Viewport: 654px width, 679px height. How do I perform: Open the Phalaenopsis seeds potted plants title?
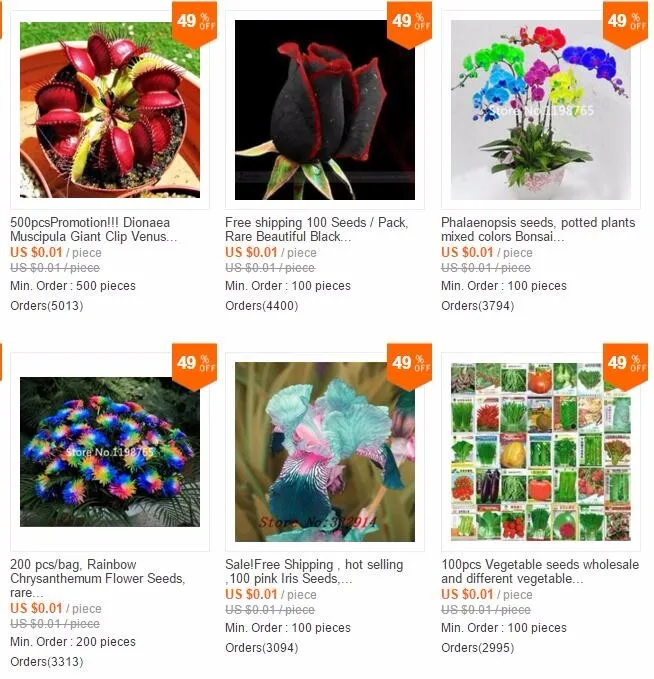tap(538, 230)
